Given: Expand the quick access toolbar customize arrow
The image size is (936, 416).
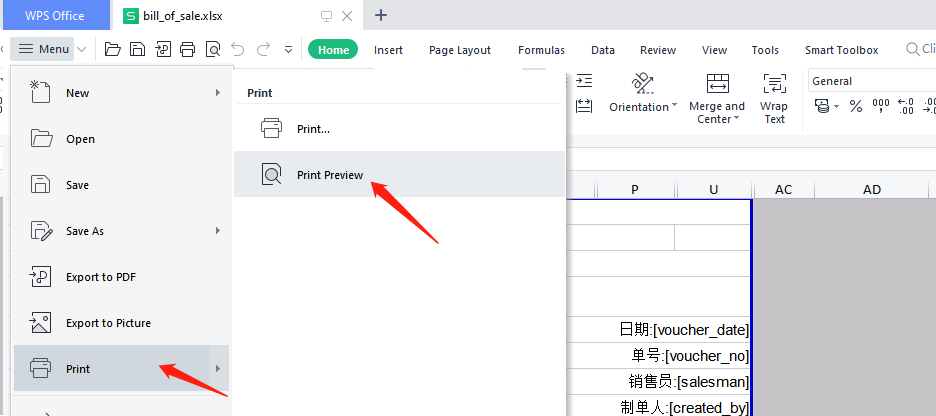Looking at the screenshot, I should (289, 49).
